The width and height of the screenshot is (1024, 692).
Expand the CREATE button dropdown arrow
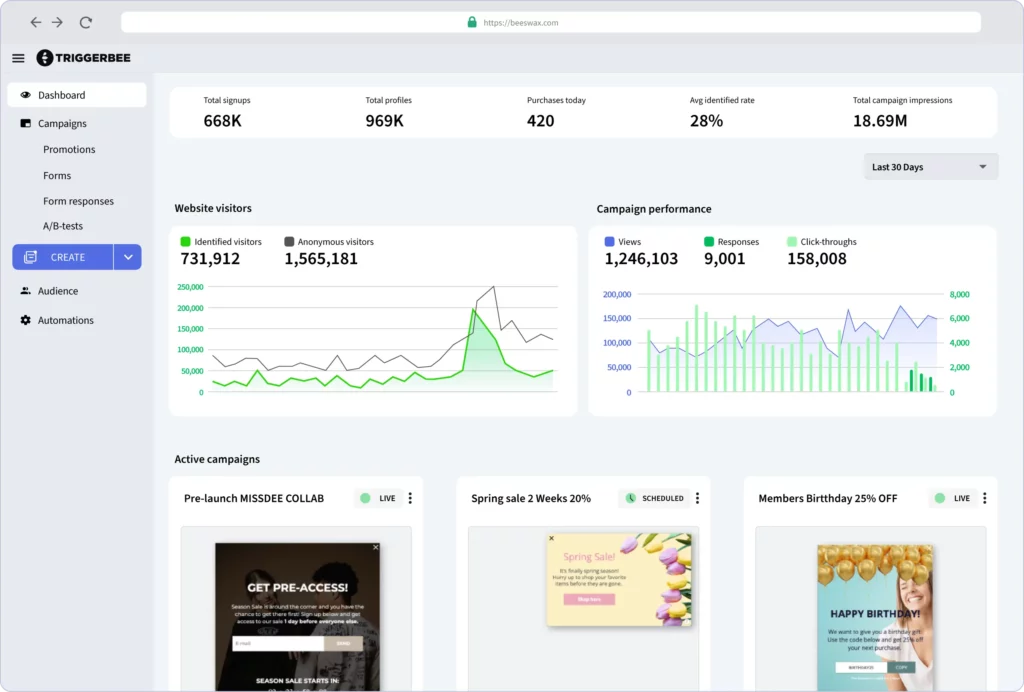(128, 257)
